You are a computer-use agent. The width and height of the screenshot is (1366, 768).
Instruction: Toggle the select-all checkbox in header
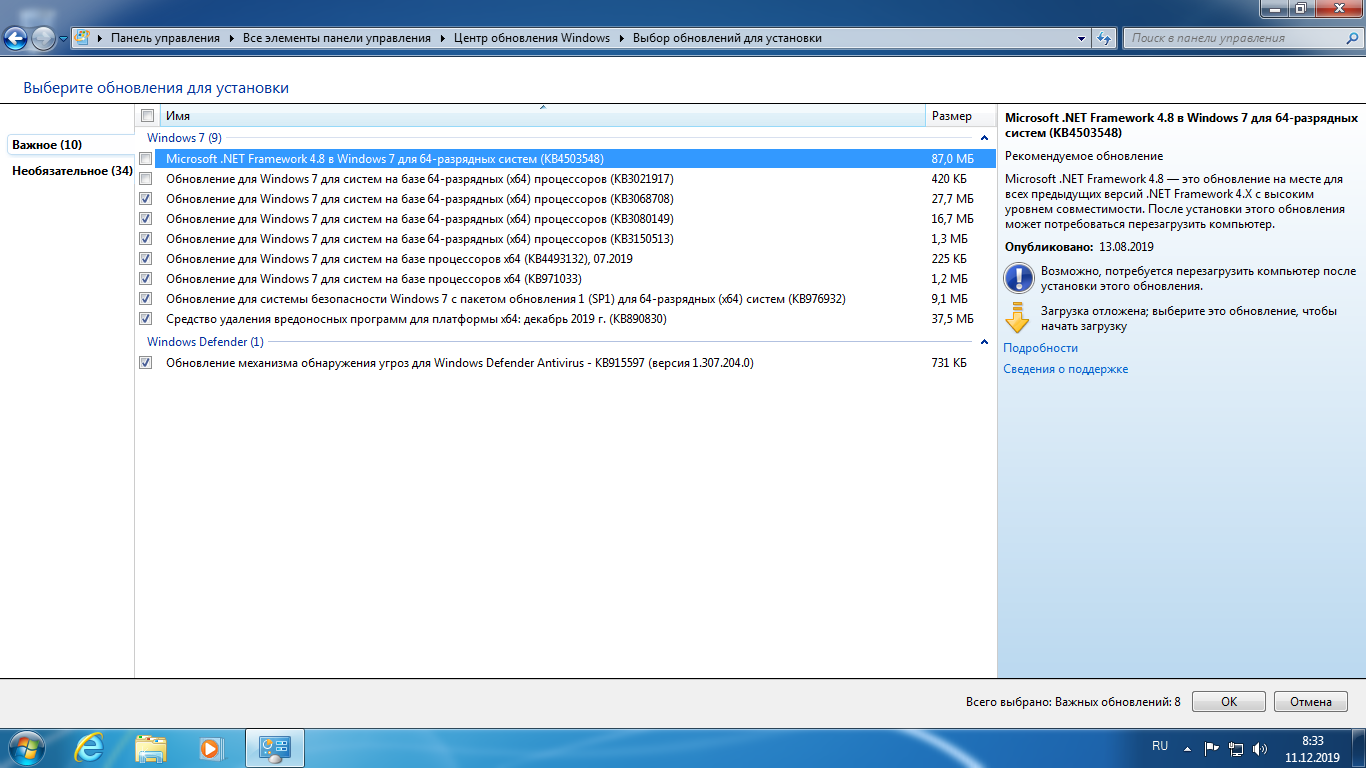(148, 116)
